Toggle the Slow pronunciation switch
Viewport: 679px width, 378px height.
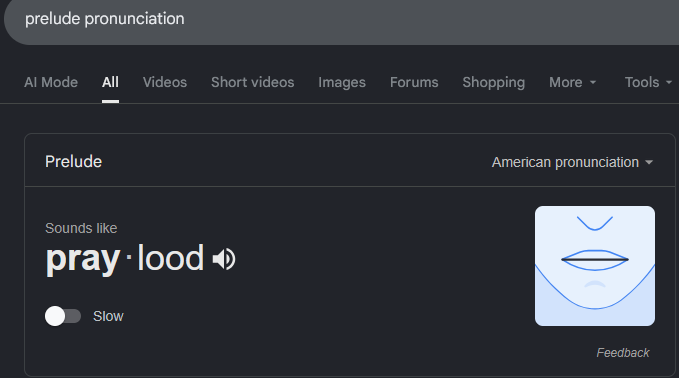(x=63, y=316)
